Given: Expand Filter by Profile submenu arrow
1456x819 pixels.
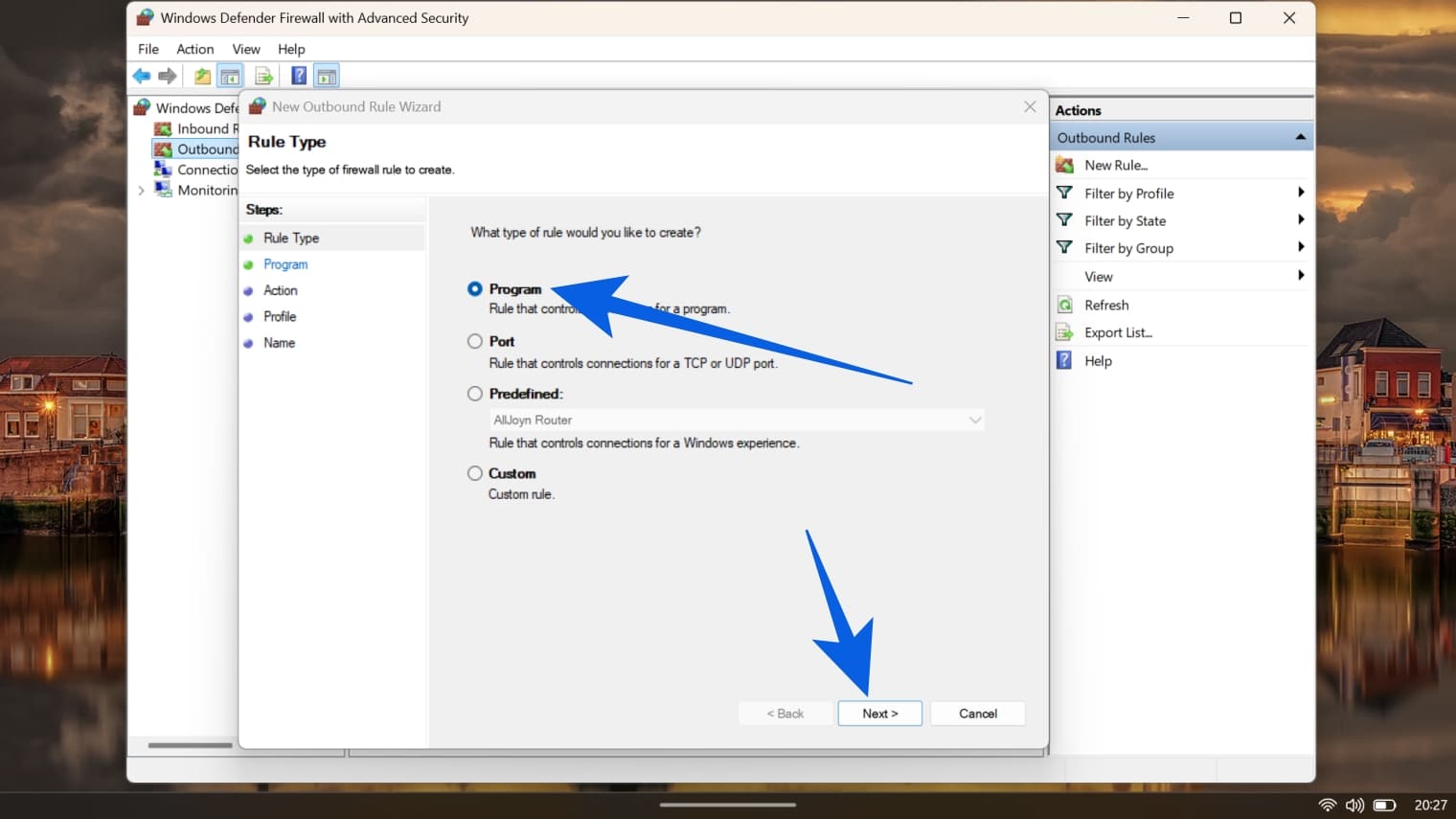Looking at the screenshot, I should tap(1300, 193).
